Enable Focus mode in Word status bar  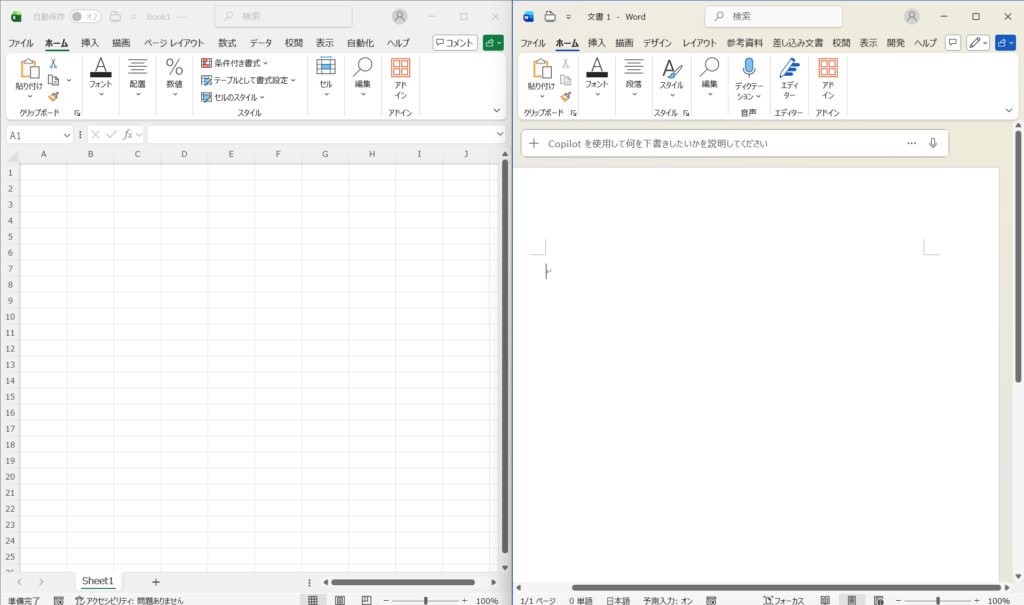[784, 600]
